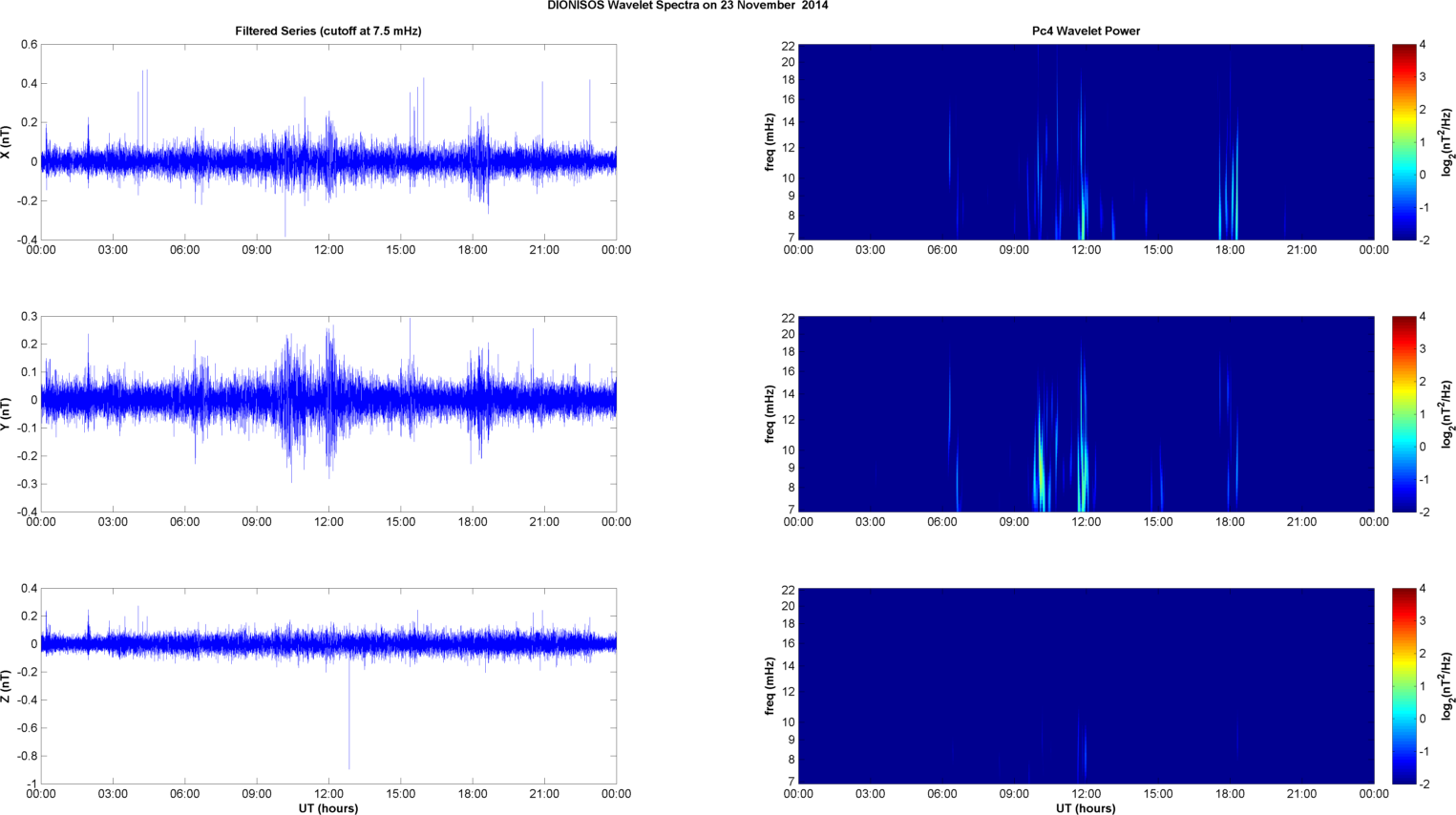Click 'UT (hours)' label under the Z time series
The height and width of the screenshot is (815, 1456).
tap(328, 808)
